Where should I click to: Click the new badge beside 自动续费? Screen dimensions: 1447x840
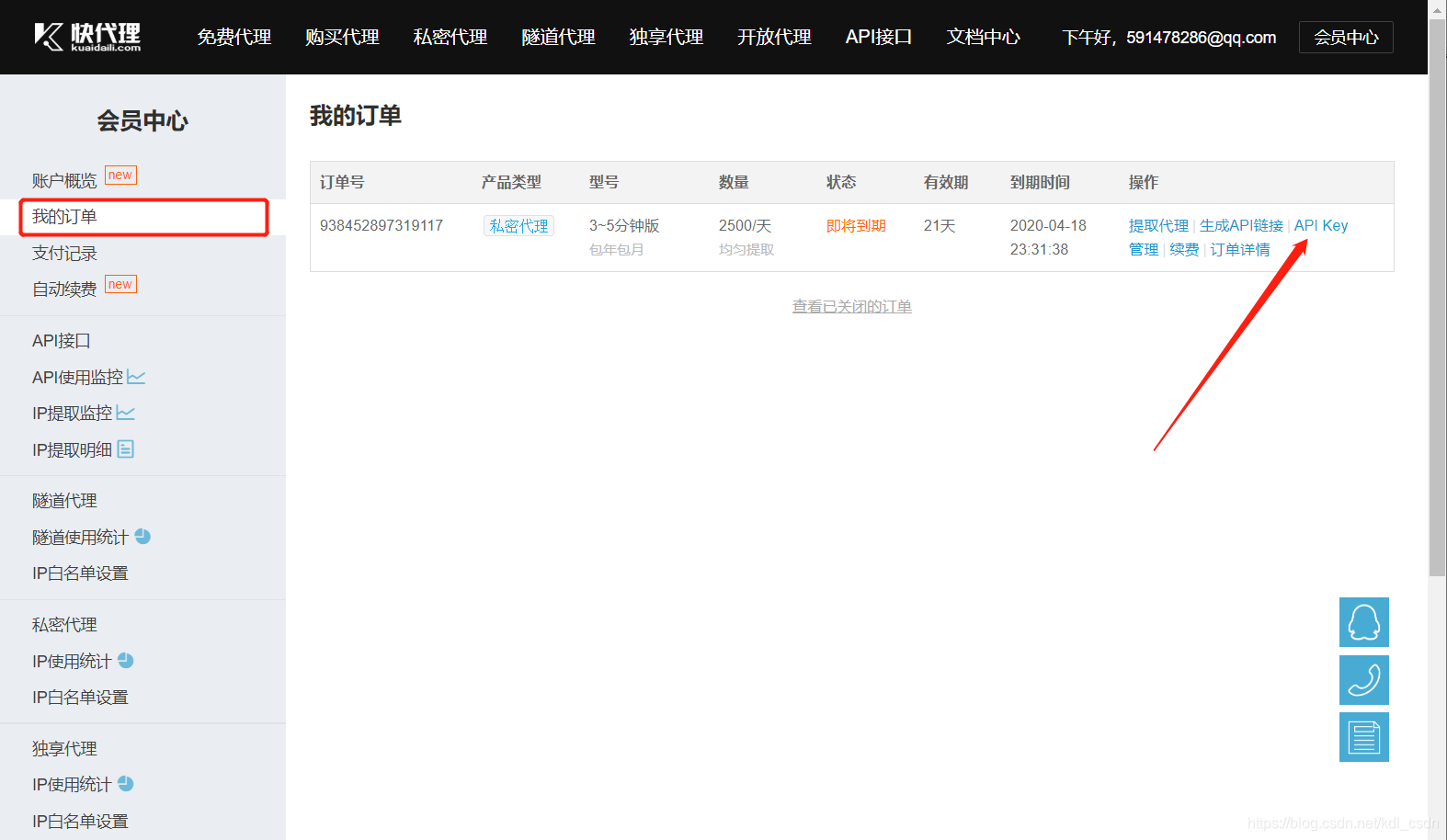click(120, 284)
